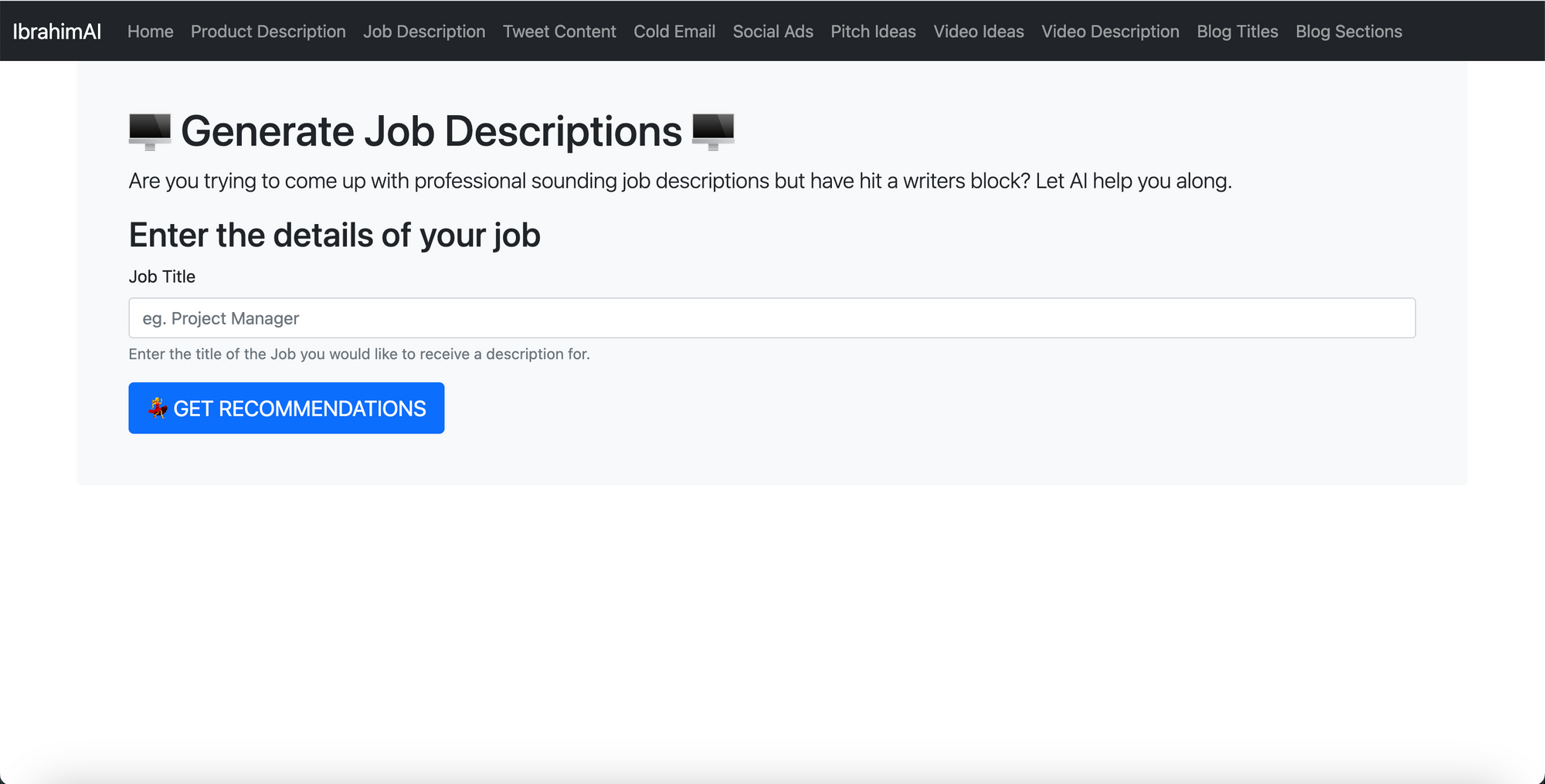The image size is (1545, 784).
Task: Select Video Description from the navbar
Action: pyautogui.click(x=1110, y=32)
